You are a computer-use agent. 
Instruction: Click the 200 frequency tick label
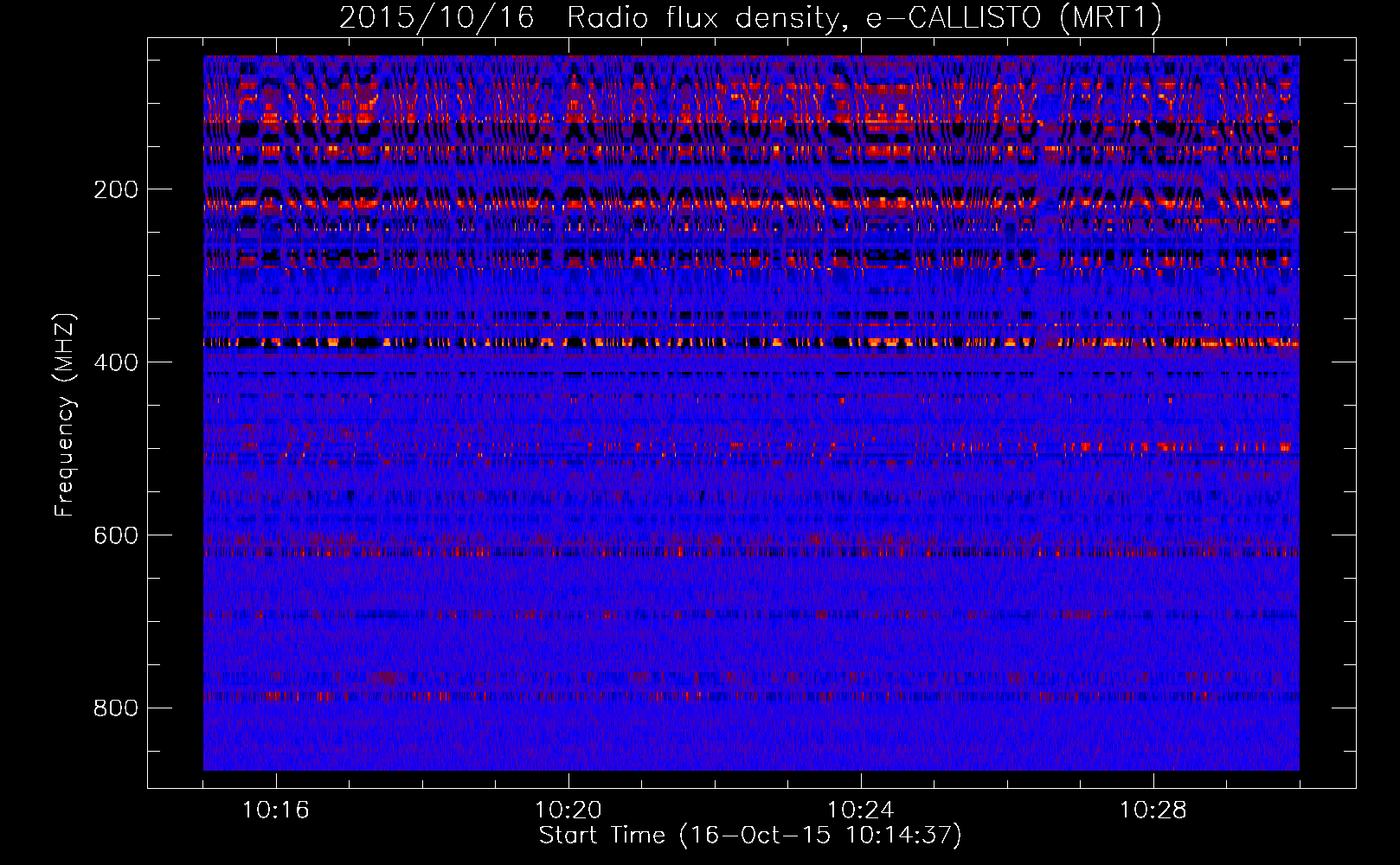coord(116,189)
